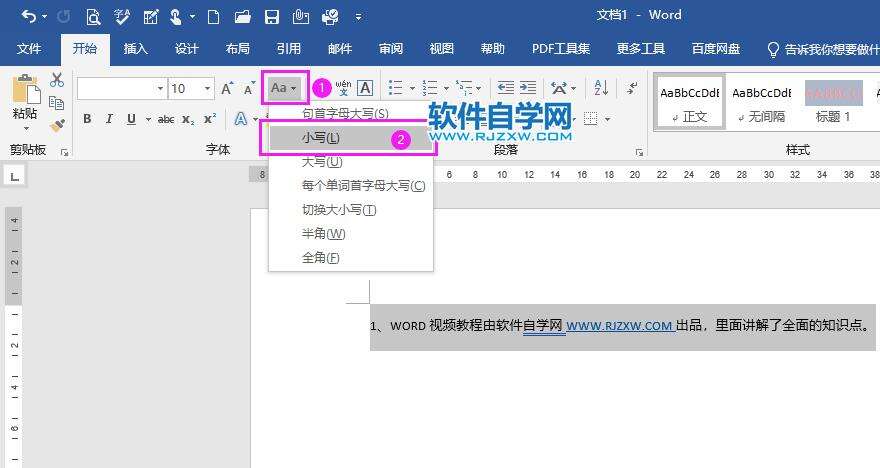Viewport: 880px width, 468px height.
Task: Open the font name dropdown
Action: click(x=160, y=89)
